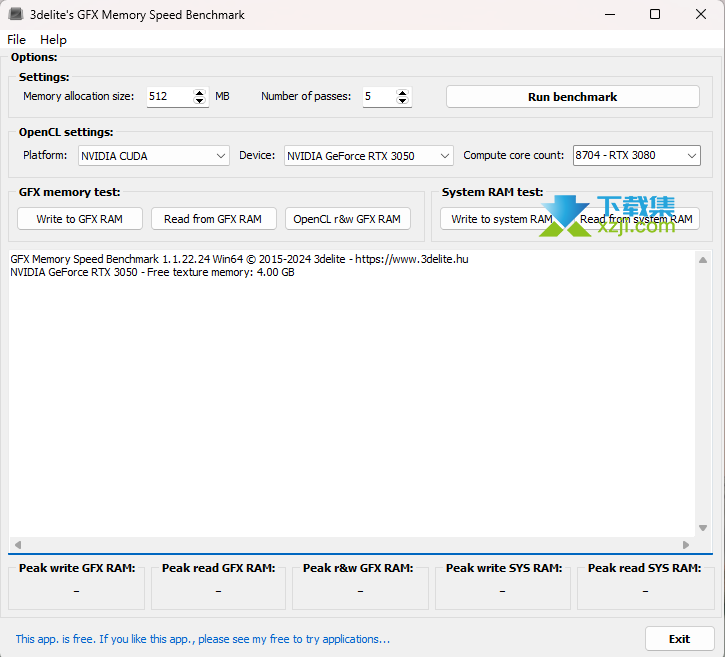This screenshot has width=725, height=657.
Task: Click Write to GFX RAM button
Action: click(x=80, y=219)
